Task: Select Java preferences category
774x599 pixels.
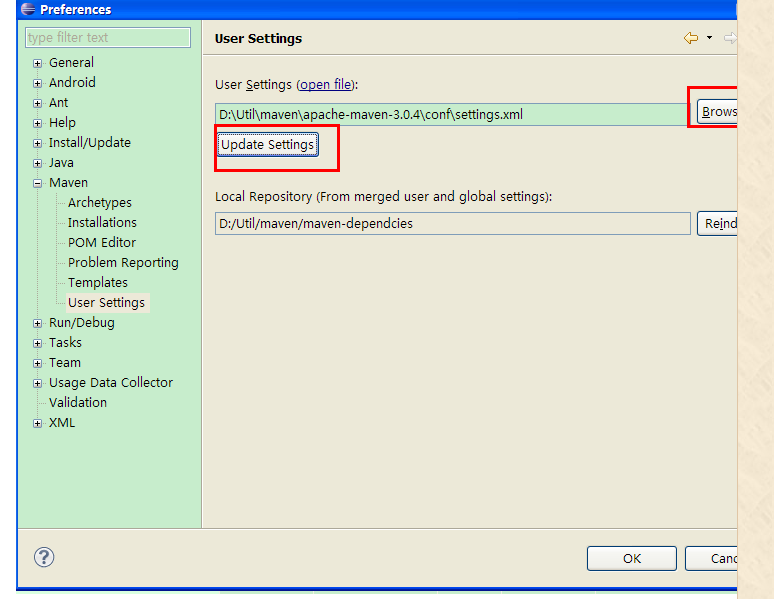Action: (x=61, y=162)
